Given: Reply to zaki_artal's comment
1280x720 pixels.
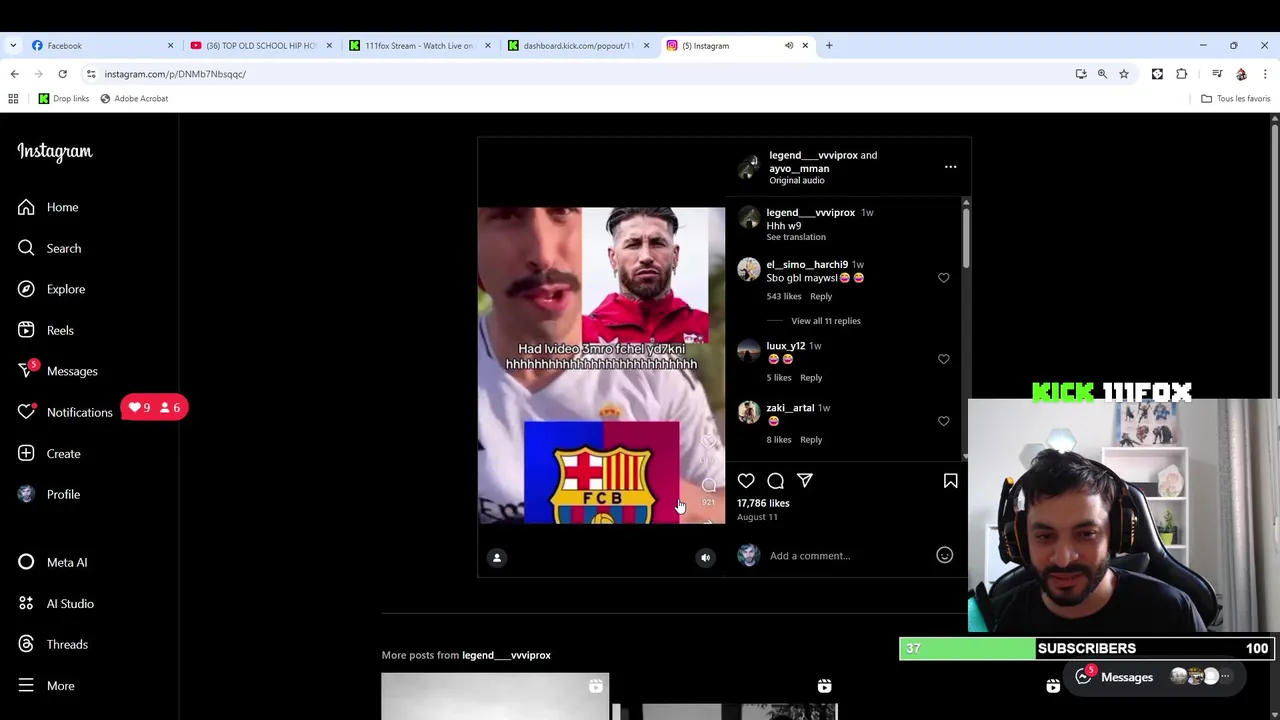Looking at the screenshot, I should 810,439.
